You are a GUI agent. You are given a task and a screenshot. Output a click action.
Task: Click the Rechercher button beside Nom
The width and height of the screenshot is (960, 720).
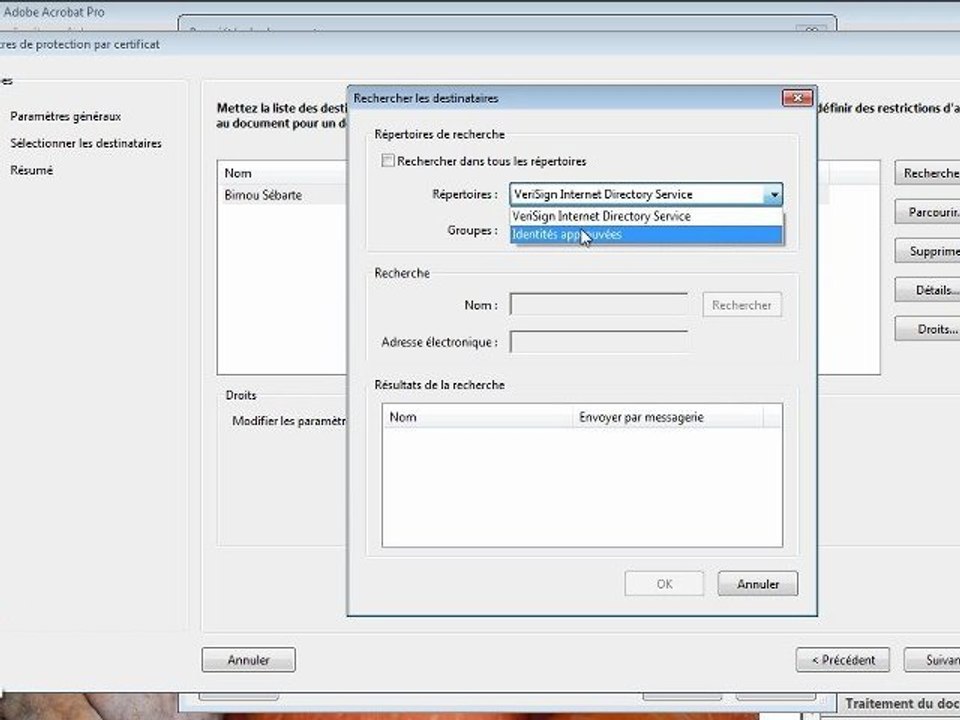pos(742,305)
